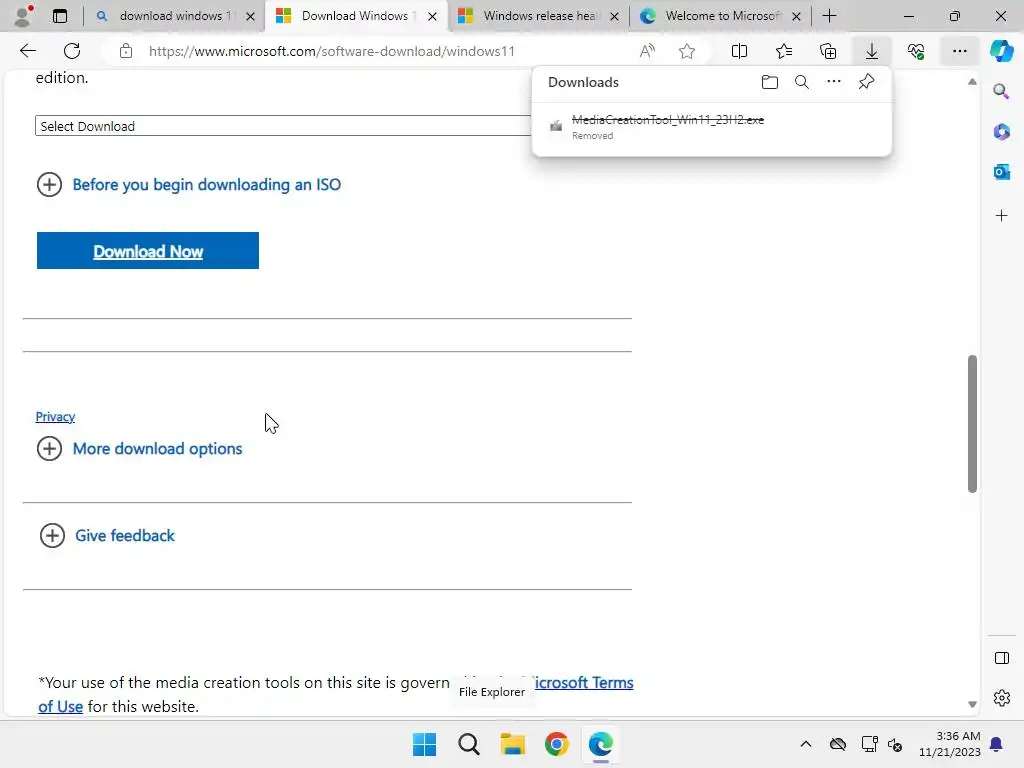Open a new browser tab
Screen dimensions: 1024x768
coord(829,16)
